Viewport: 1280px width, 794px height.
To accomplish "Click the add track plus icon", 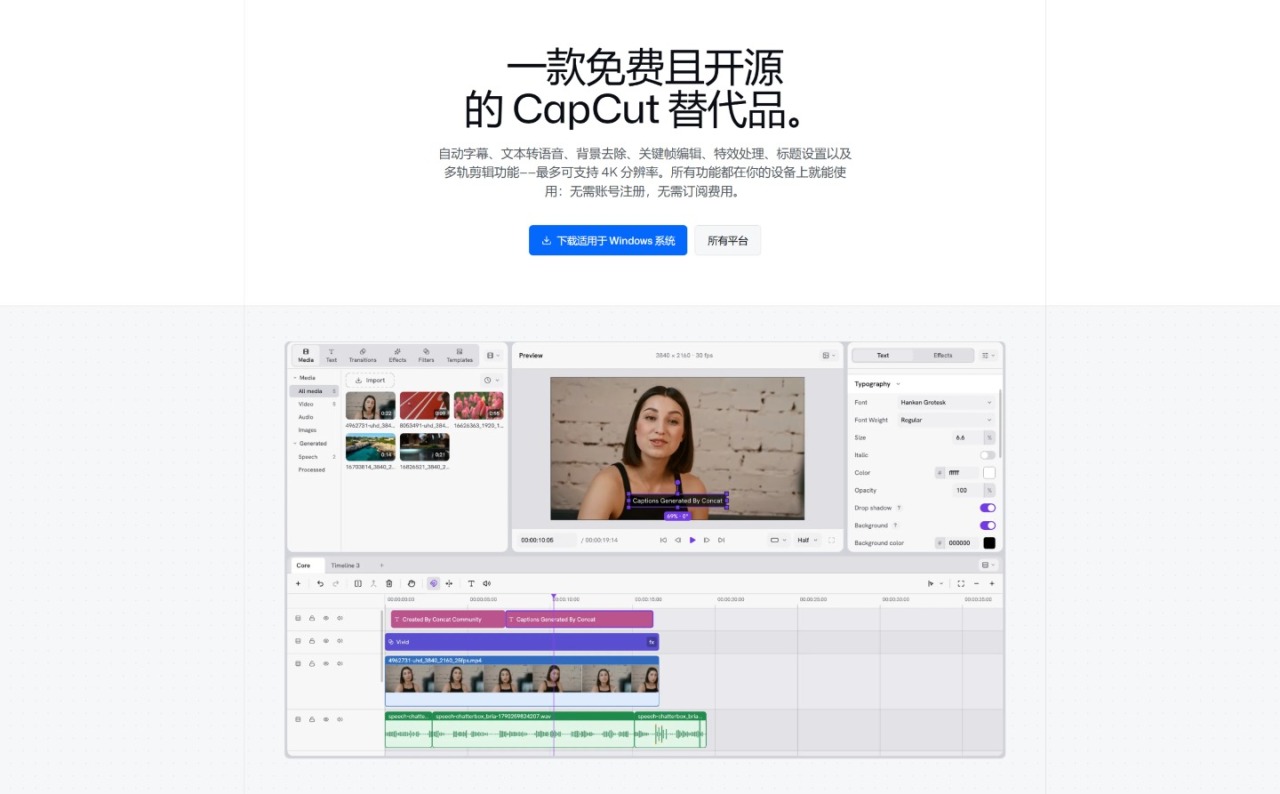I will coord(298,583).
